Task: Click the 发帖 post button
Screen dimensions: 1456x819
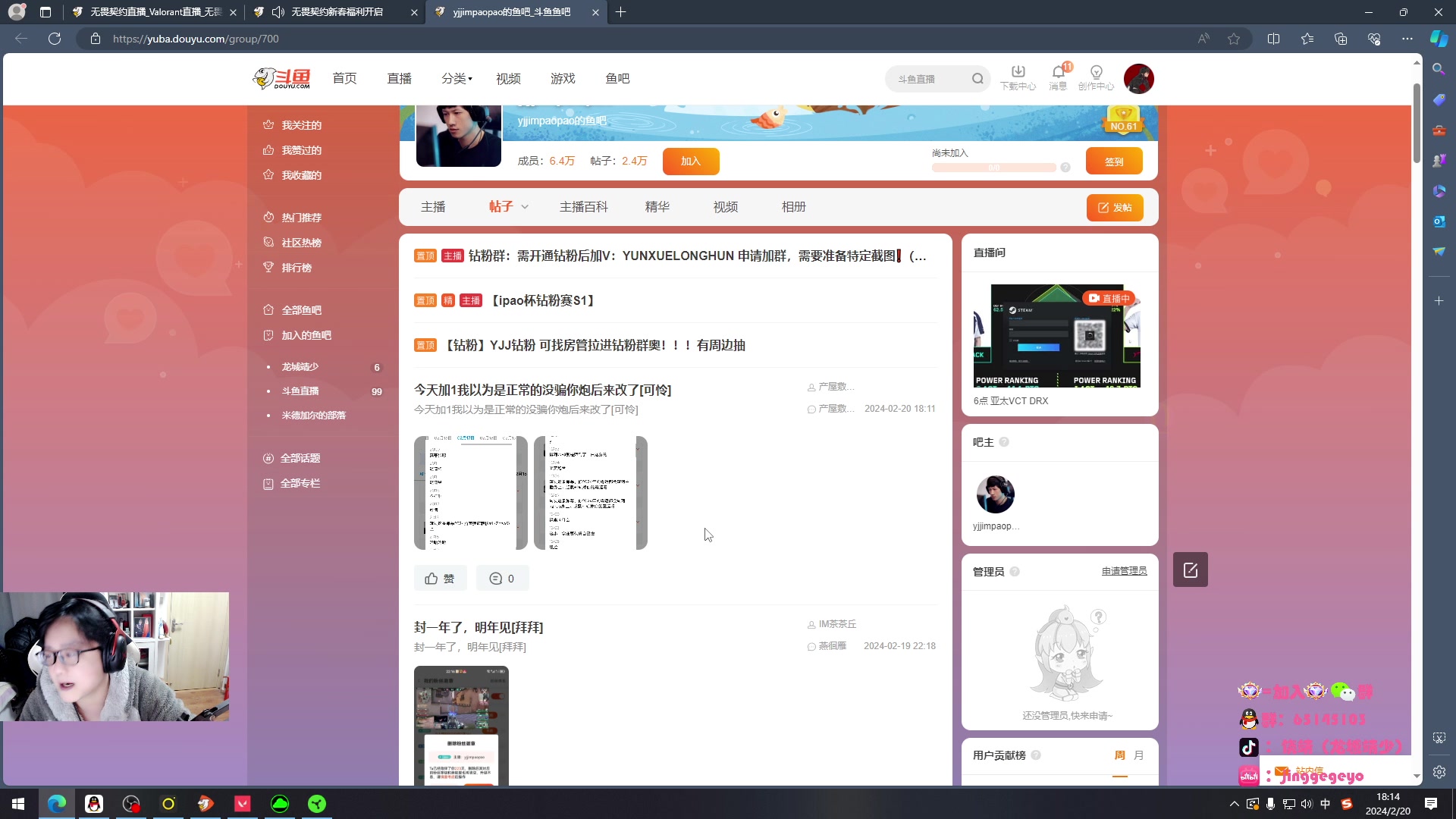Action: pyautogui.click(x=1115, y=208)
